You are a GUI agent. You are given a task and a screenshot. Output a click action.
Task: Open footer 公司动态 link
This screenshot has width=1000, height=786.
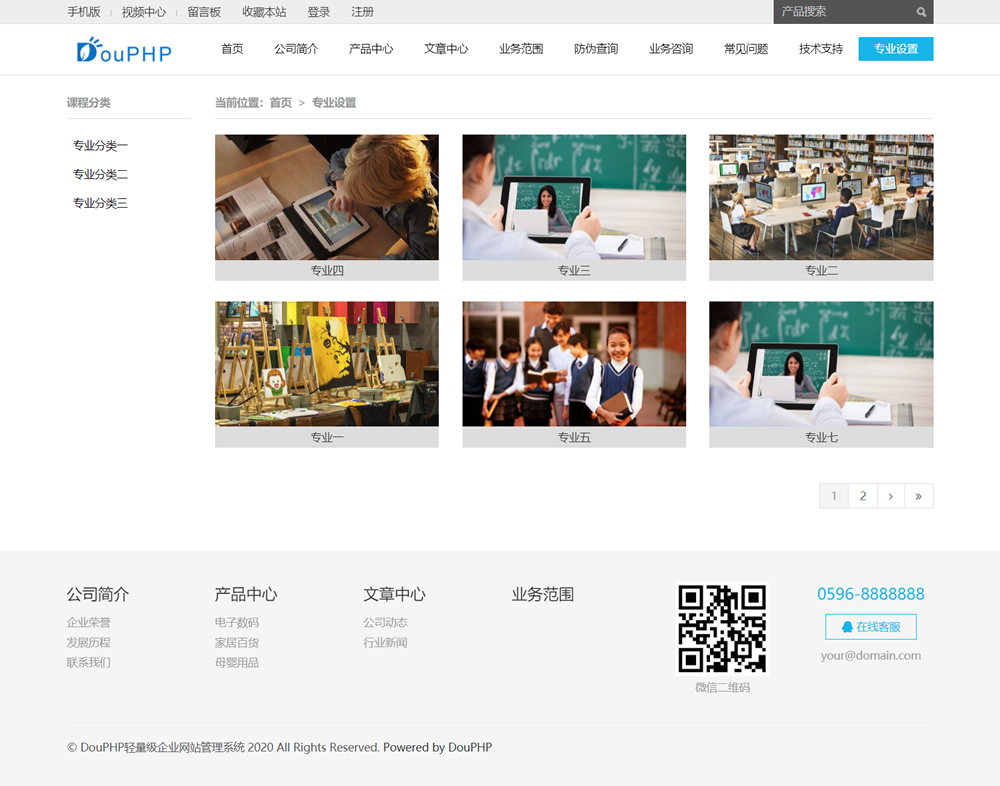[x=385, y=622]
